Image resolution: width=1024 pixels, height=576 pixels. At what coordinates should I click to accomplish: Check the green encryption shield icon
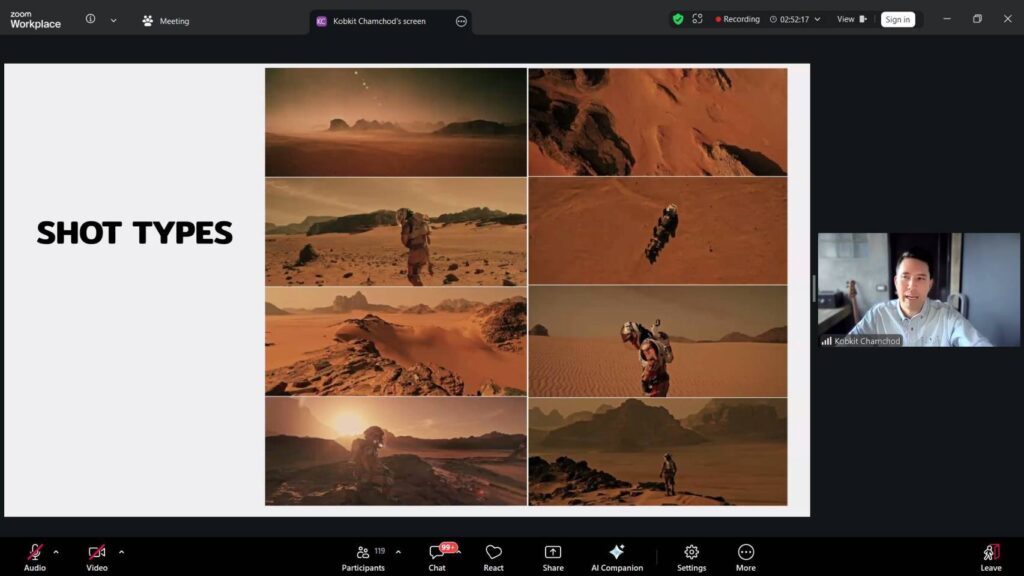(678, 19)
